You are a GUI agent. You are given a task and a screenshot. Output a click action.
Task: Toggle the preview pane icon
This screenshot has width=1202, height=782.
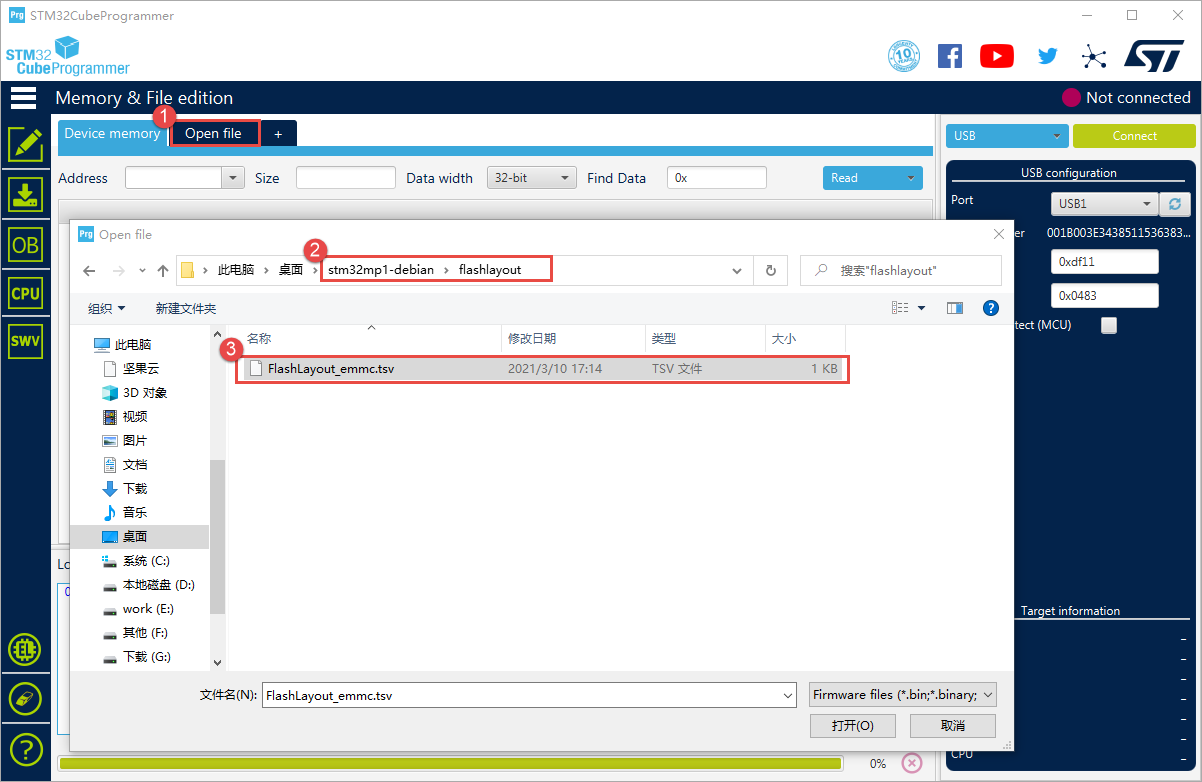955,308
